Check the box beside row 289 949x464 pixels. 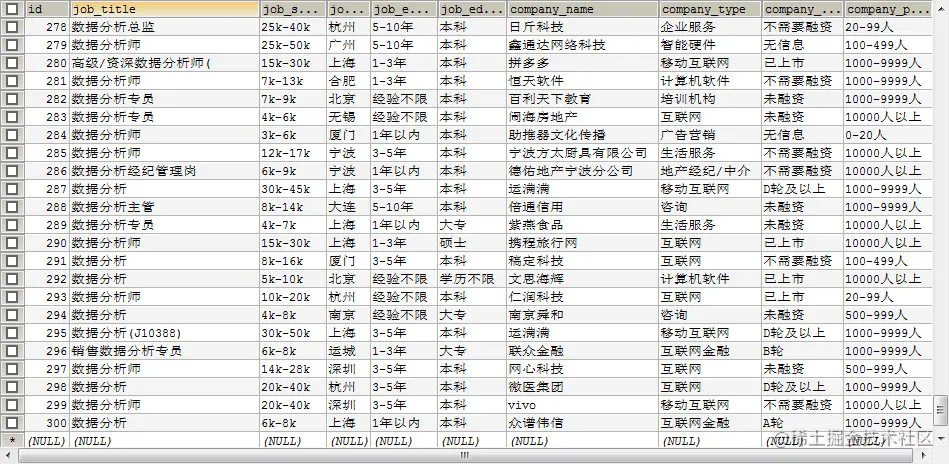coord(12,225)
